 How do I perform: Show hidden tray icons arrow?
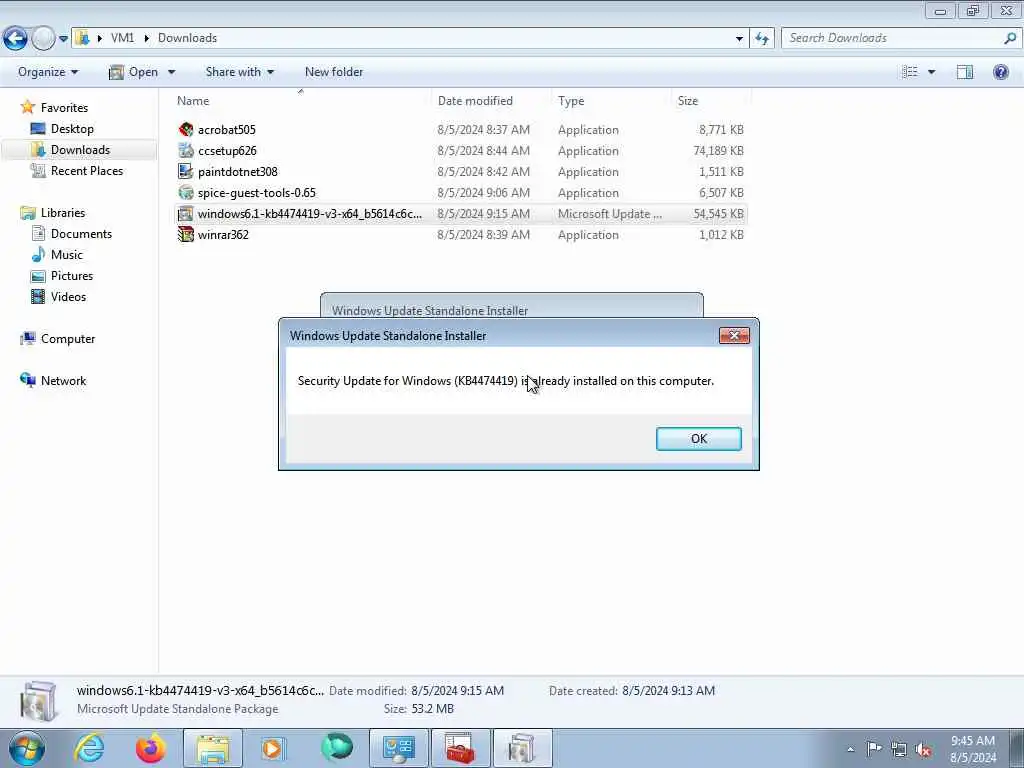pos(850,749)
